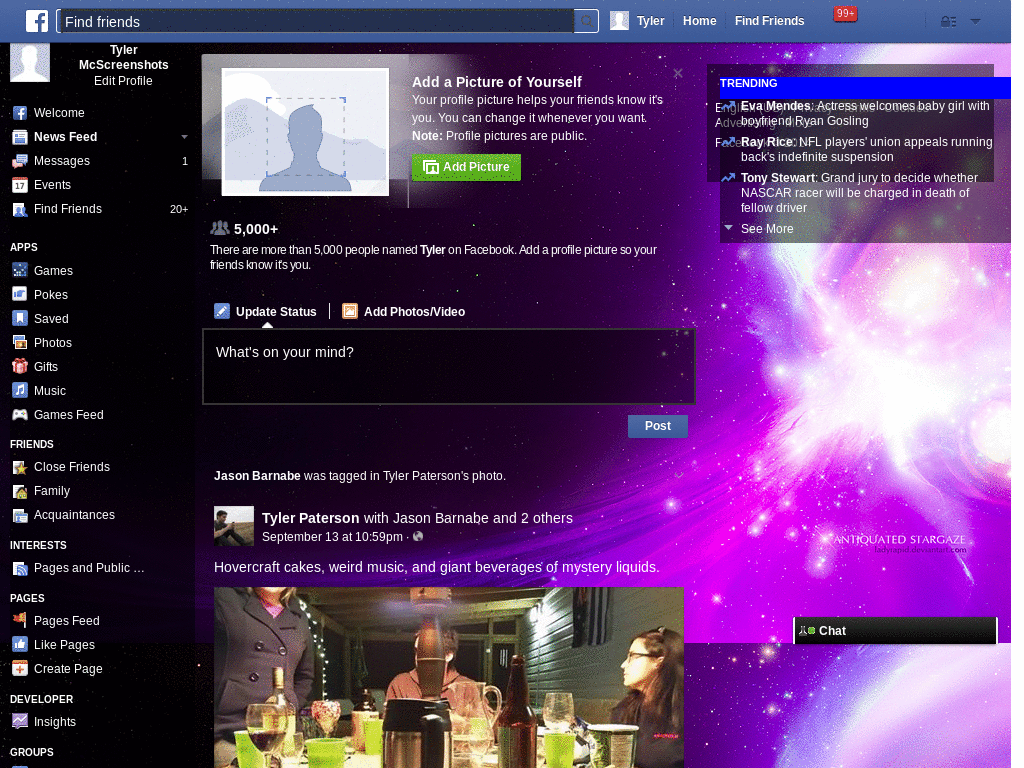Click the Like Pages thumbs-up icon
This screenshot has width=1024, height=768.
click(x=20, y=645)
